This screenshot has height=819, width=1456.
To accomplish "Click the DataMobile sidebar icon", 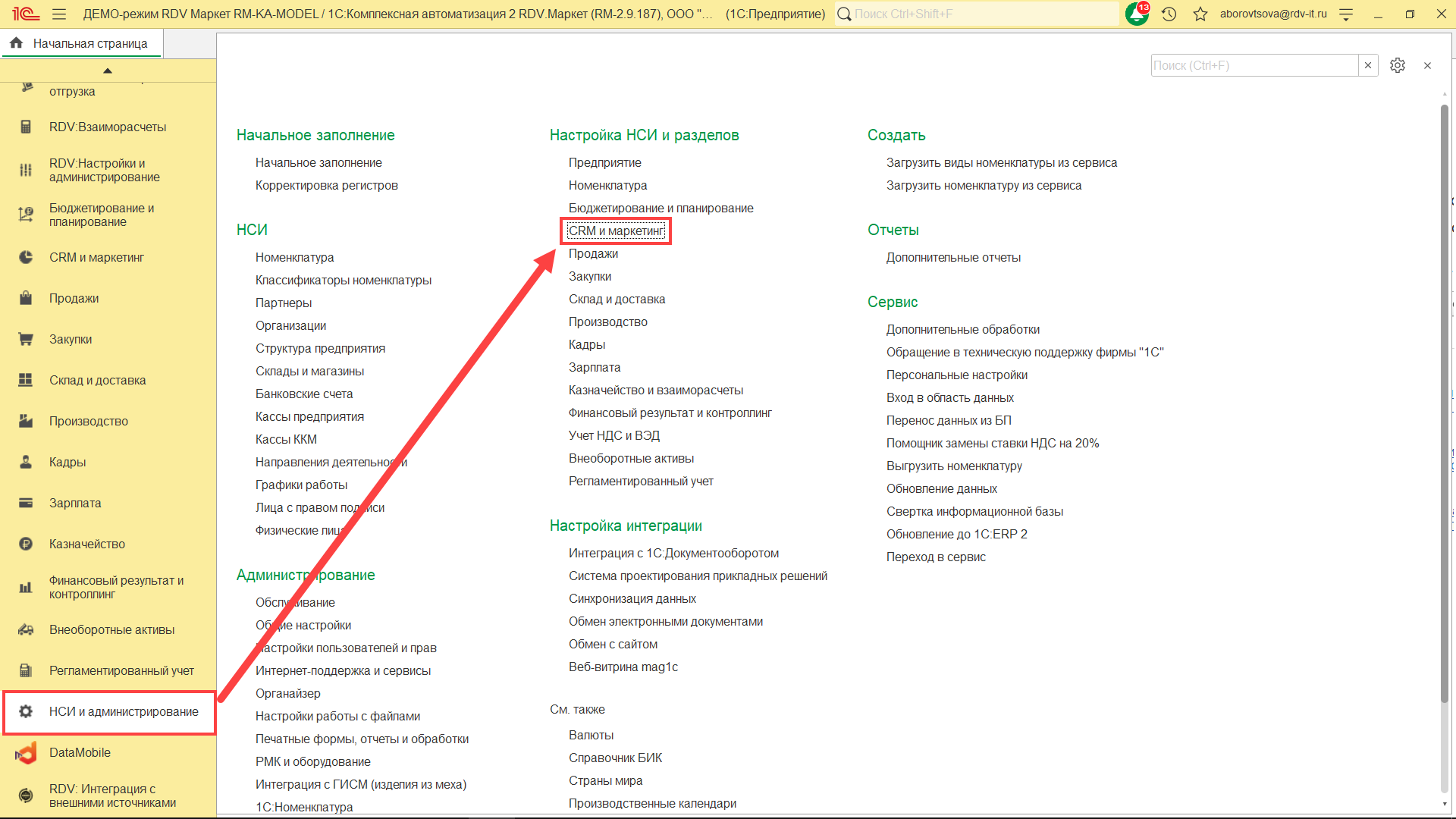I will 26,752.
